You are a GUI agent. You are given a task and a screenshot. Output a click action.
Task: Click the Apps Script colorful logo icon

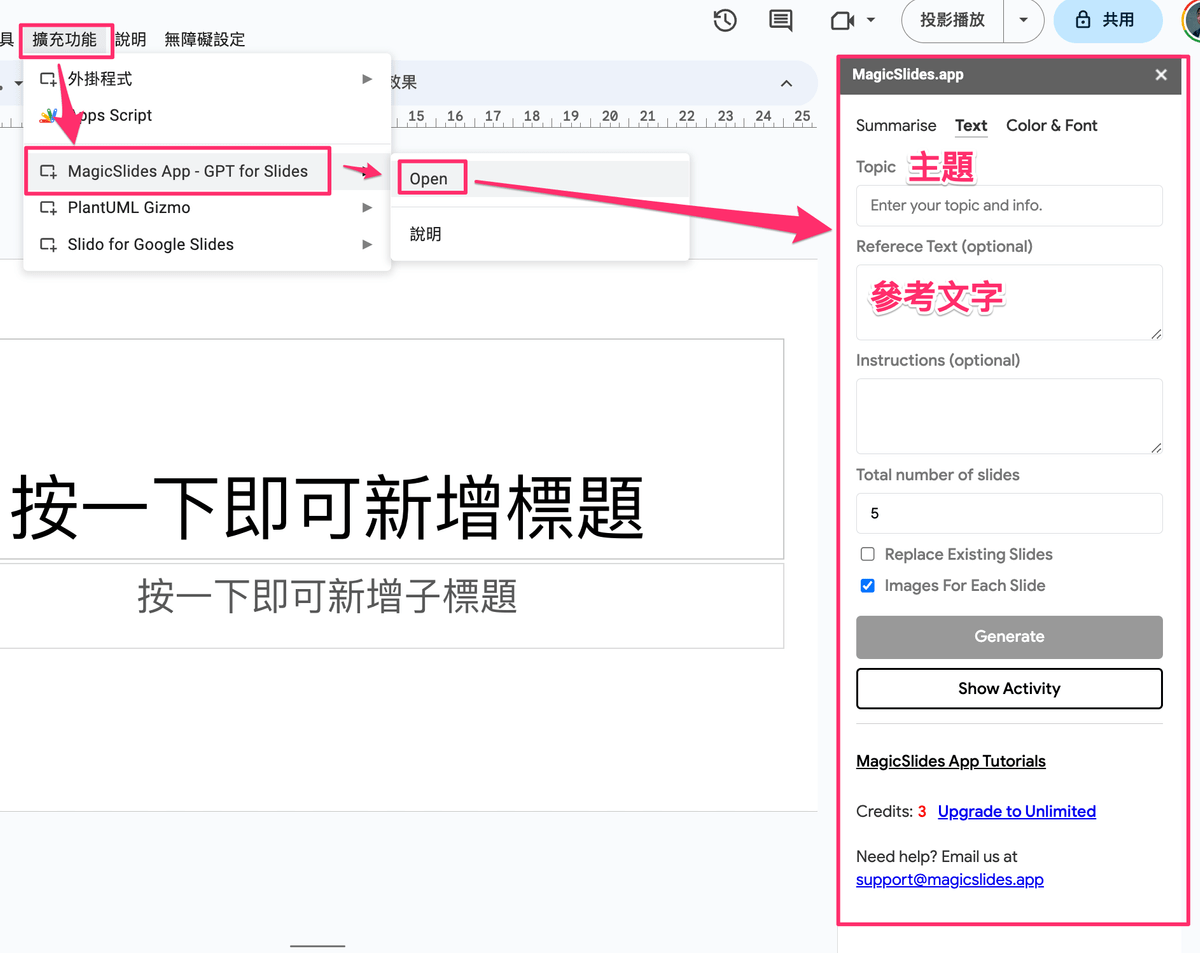[48, 116]
